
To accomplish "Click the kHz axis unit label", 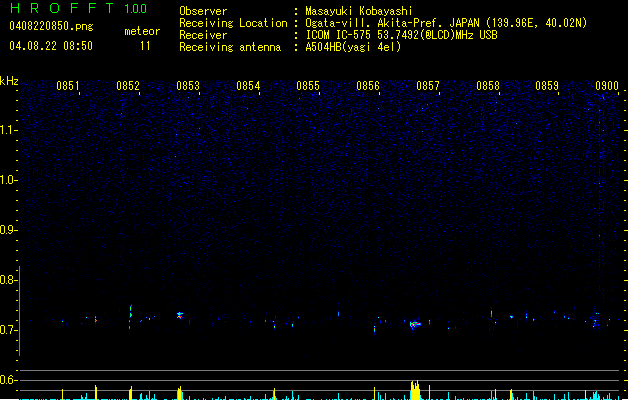I will coord(9,81).
